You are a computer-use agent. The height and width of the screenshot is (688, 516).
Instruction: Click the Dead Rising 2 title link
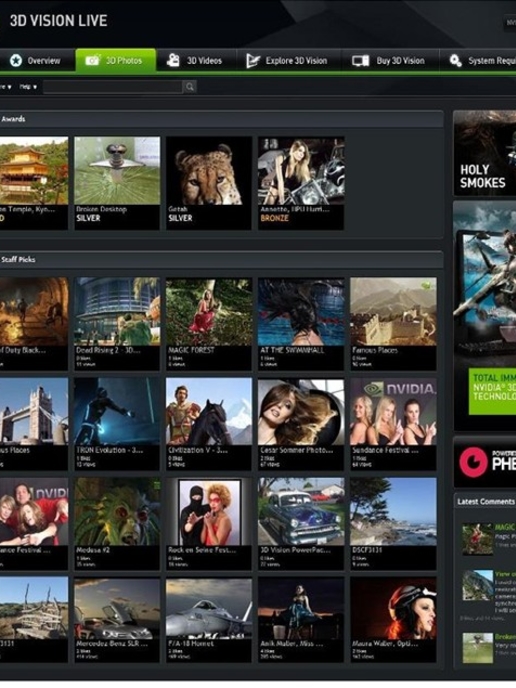point(108,351)
